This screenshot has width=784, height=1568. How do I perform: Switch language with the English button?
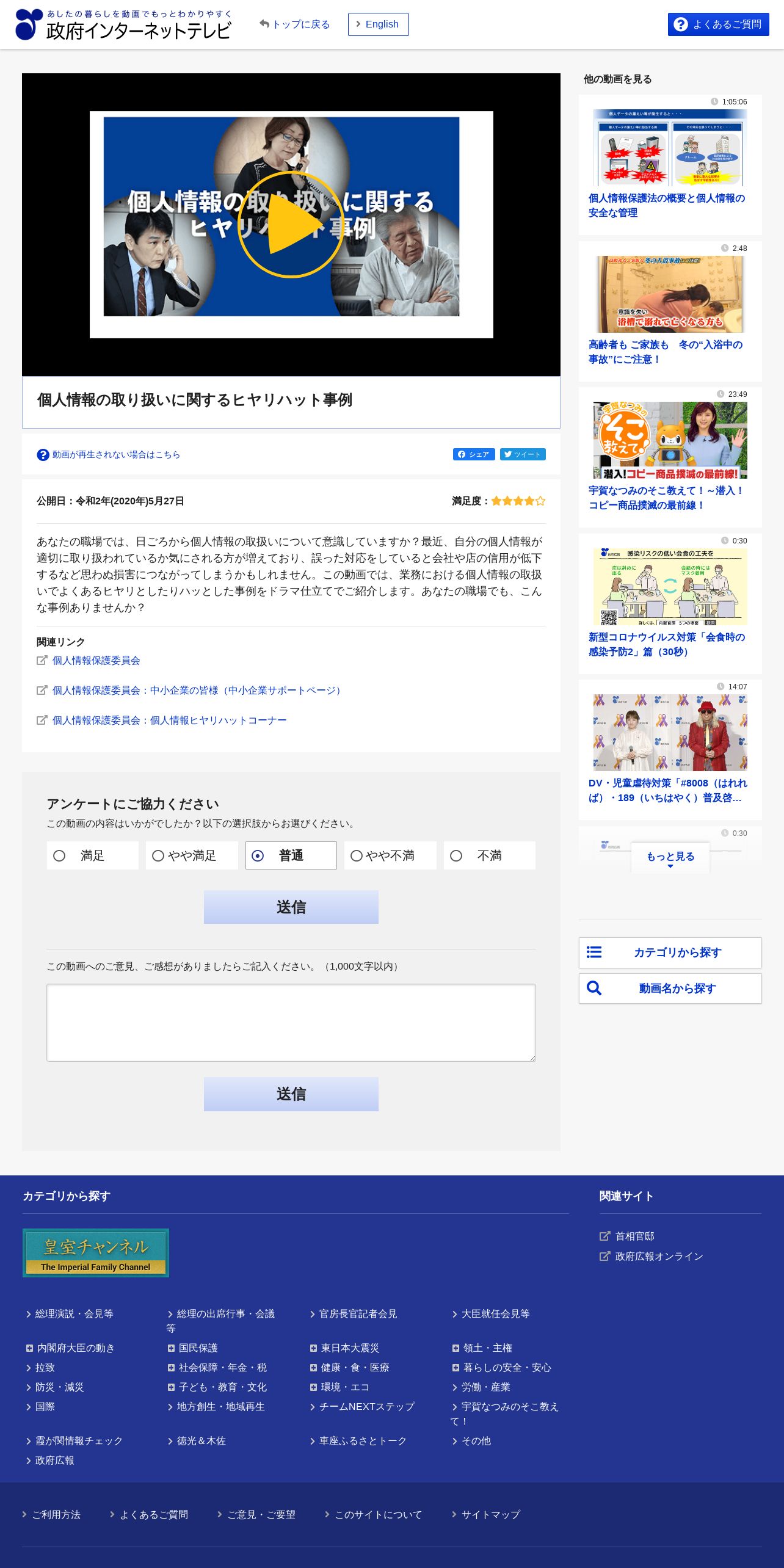tap(378, 24)
